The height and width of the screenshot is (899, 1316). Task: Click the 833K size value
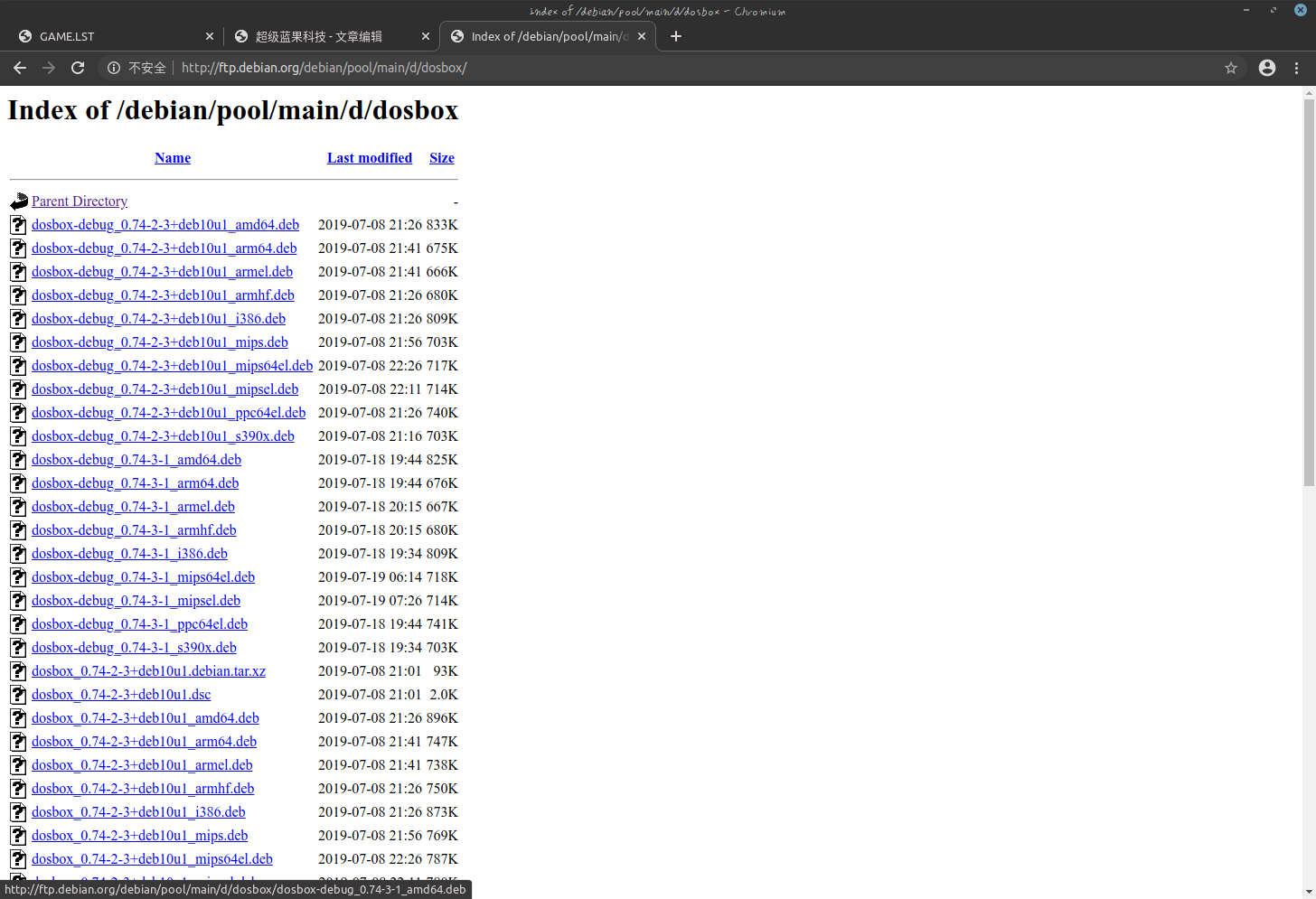[x=442, y=225]
